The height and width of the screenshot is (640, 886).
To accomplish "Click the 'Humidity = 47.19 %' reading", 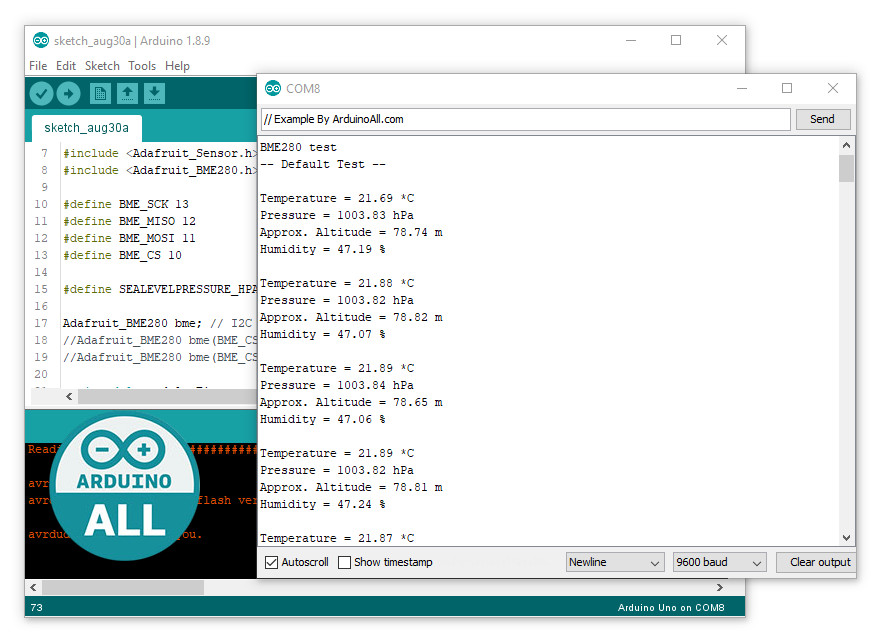I will click(323, 249).
